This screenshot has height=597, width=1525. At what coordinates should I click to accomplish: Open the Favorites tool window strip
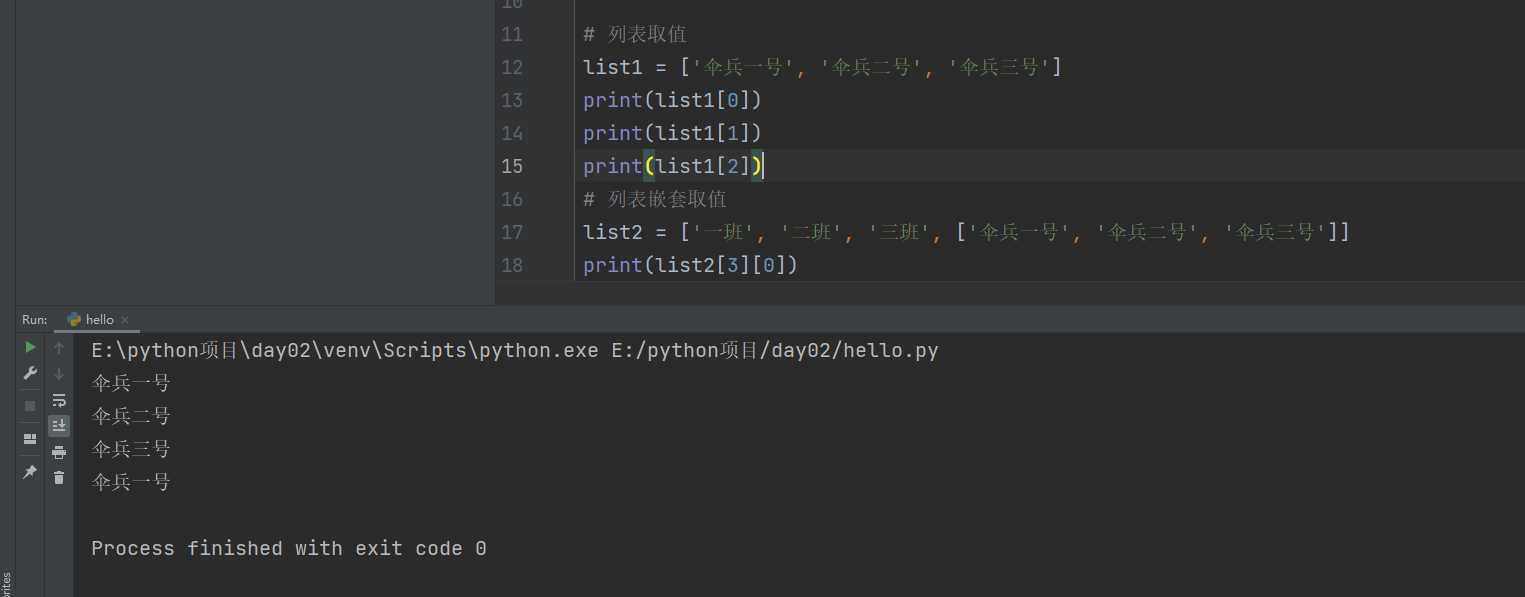click(6, 582)
